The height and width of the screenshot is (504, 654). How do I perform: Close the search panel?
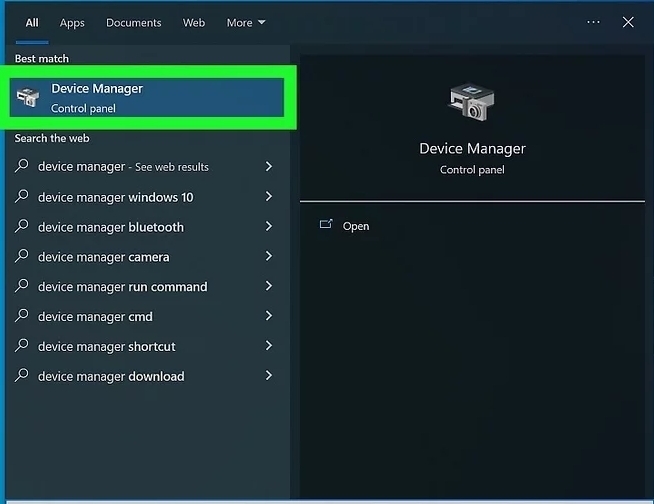click(x=628, y=22)
